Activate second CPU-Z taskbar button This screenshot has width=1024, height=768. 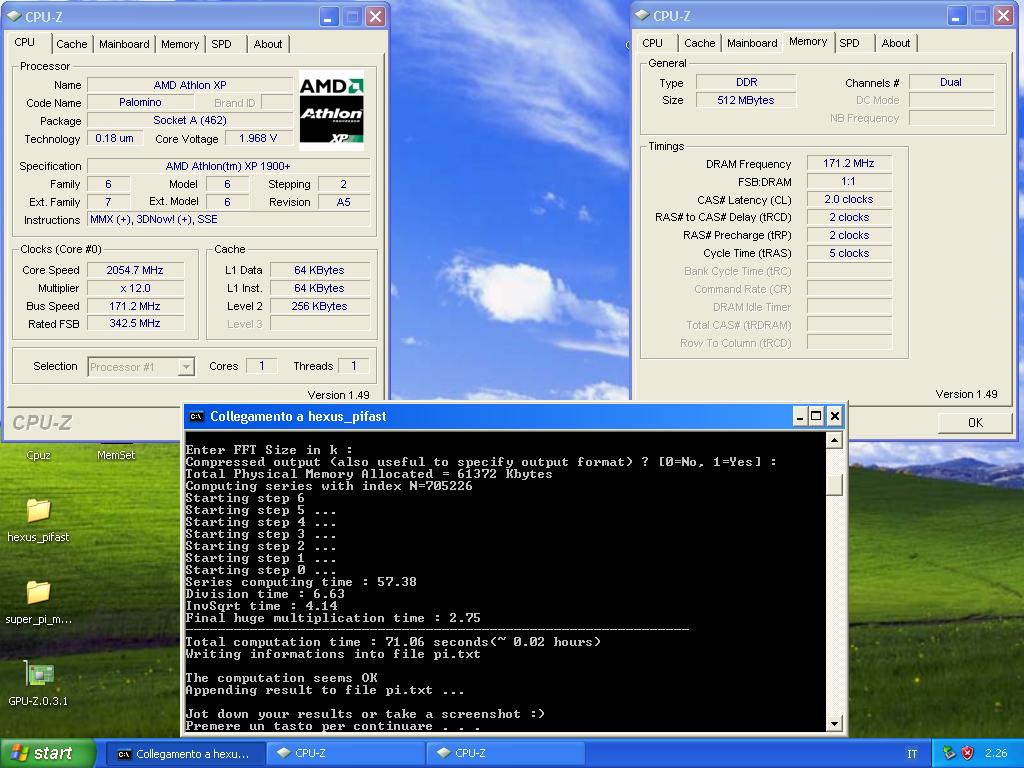pos(506,754)
